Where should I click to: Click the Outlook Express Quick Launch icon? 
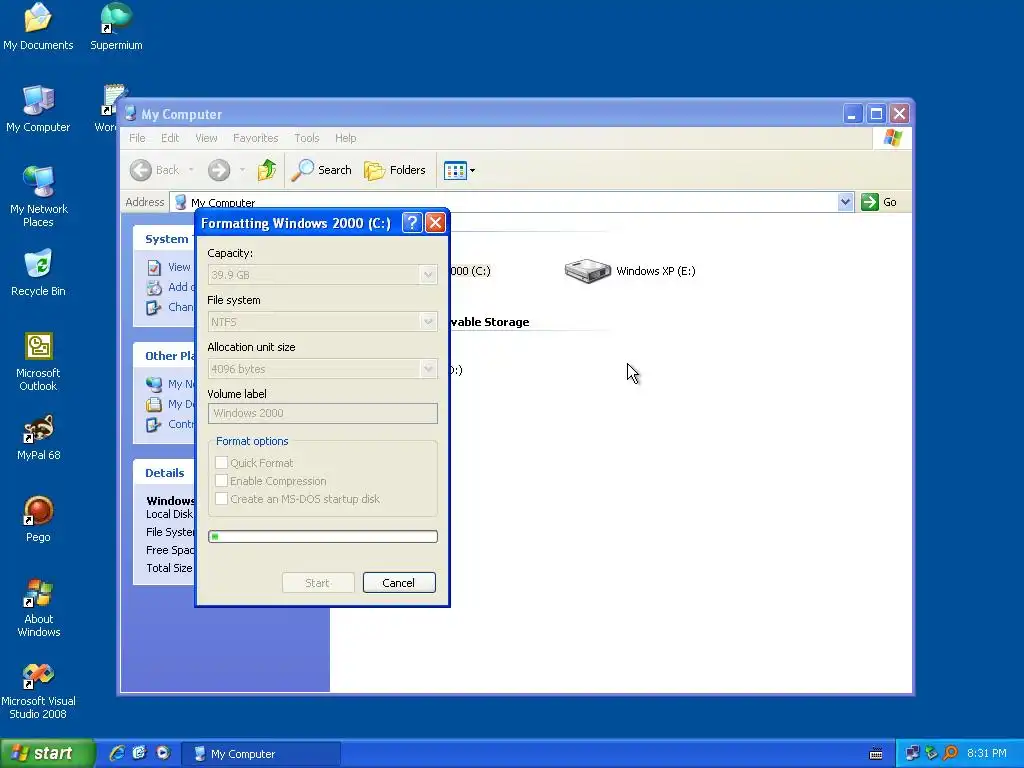[140, 754]
